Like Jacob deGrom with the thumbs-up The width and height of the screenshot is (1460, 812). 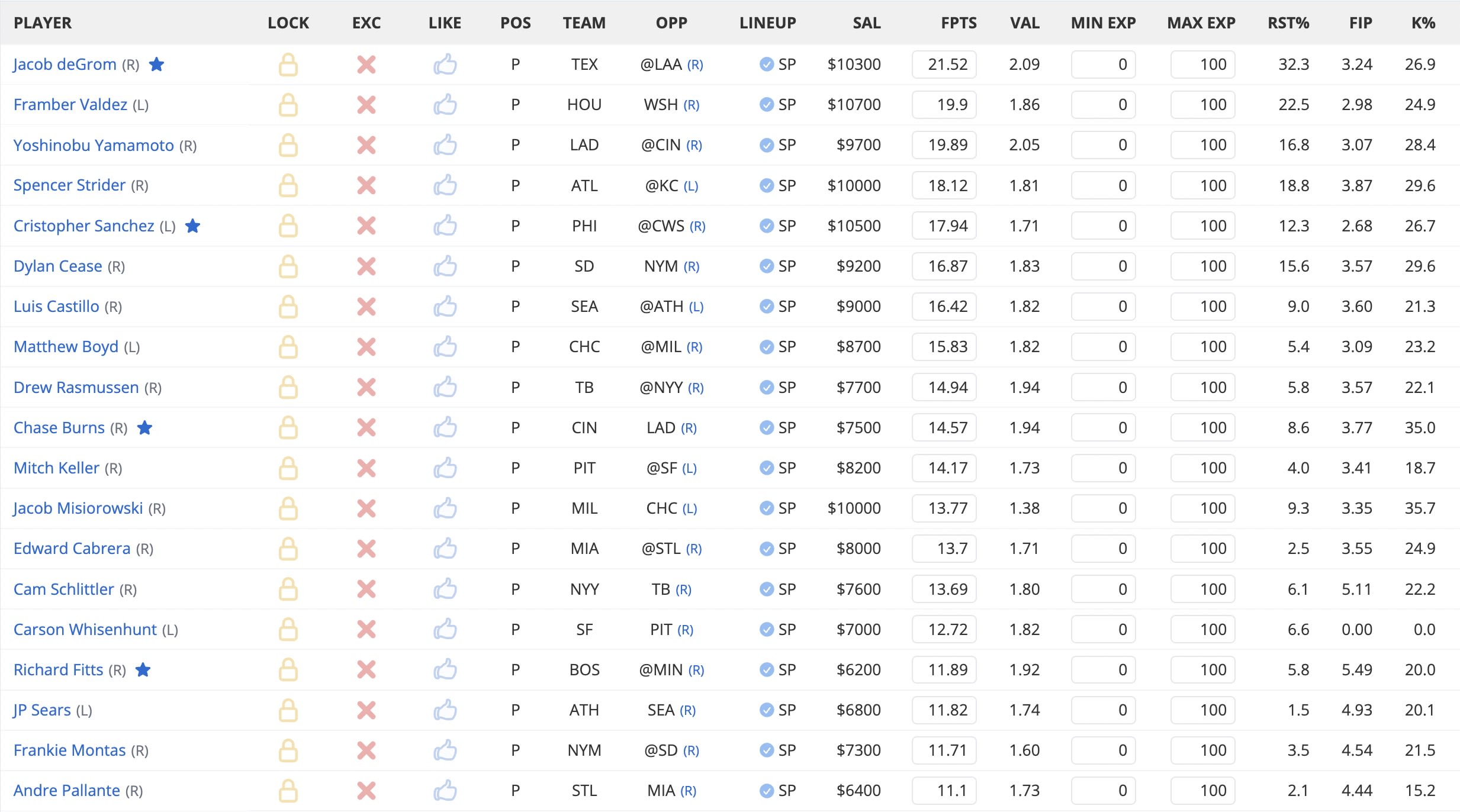[x=445, y=65]
